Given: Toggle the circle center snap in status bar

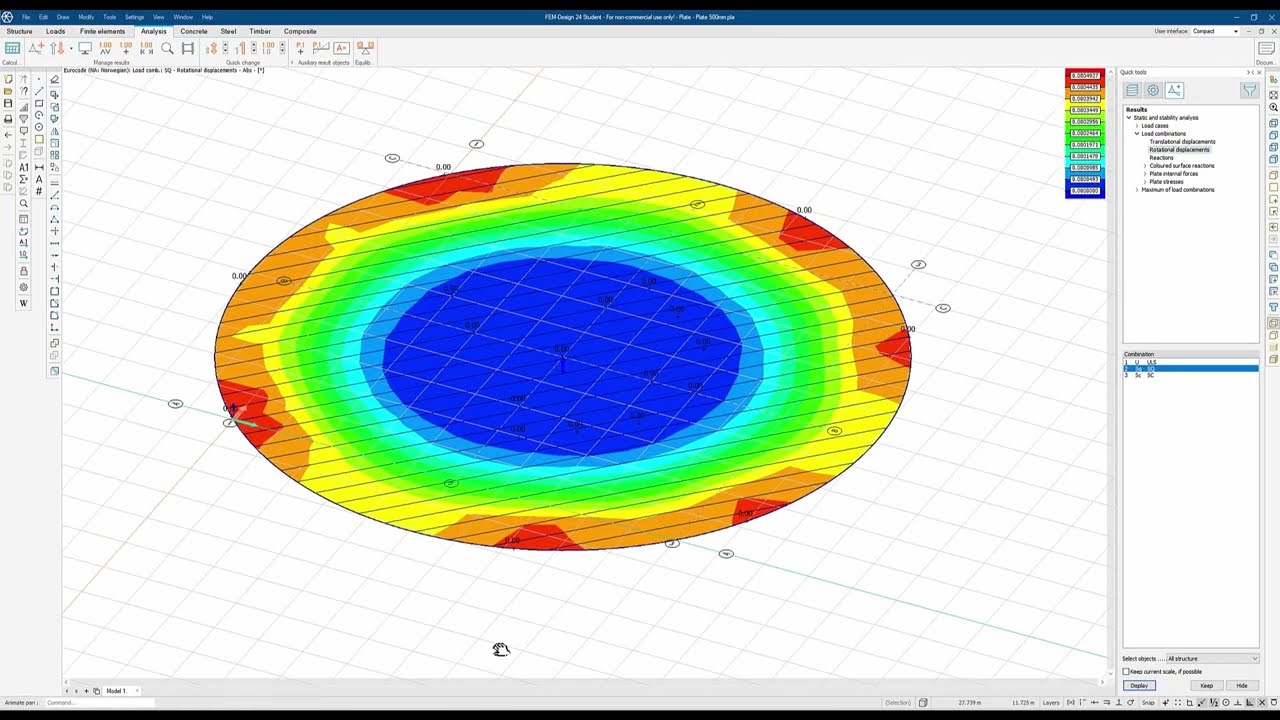Looking at the screenshot, I should click(1226, 702).
